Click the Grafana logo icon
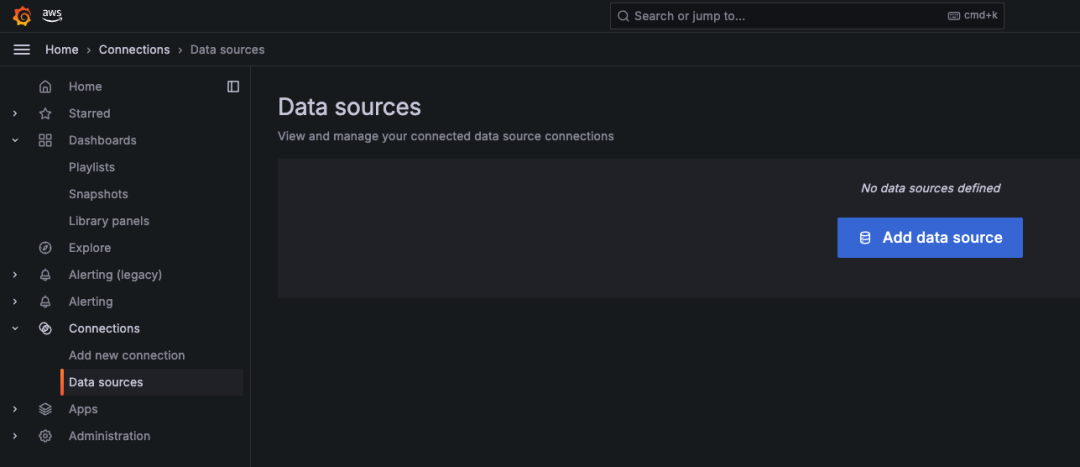 coord(22,16)
